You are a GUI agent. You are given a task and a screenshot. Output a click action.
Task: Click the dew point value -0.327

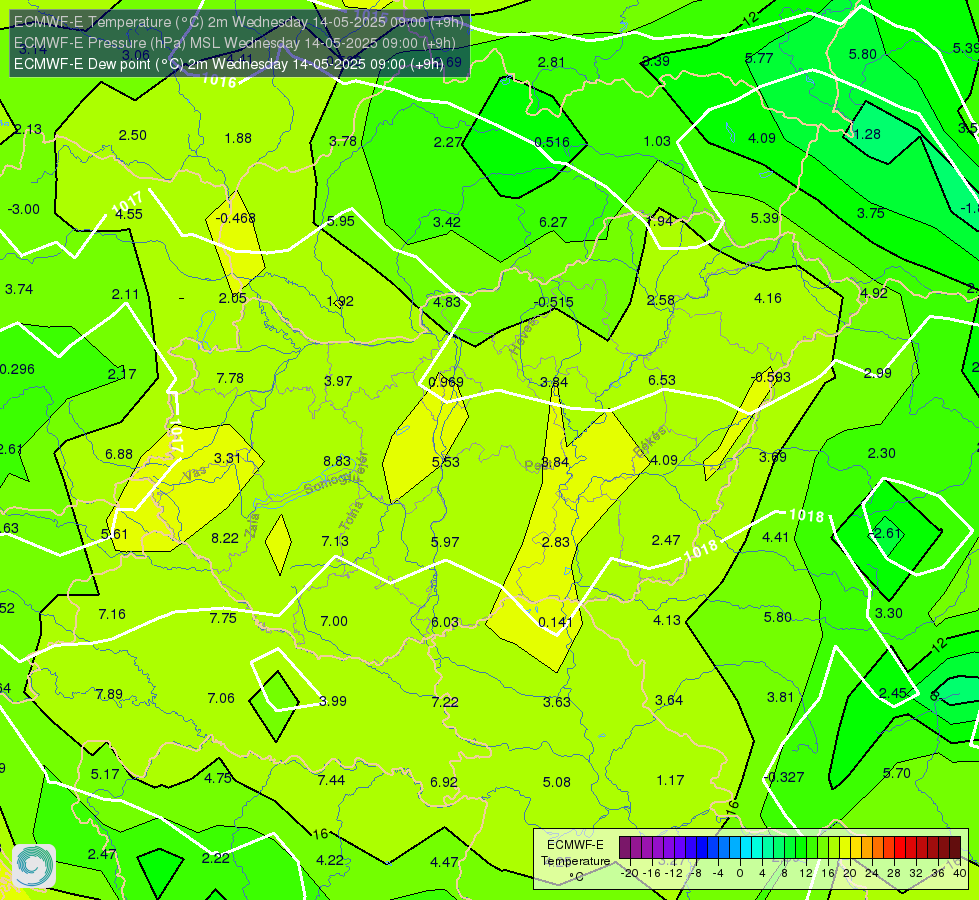pyautogui.click(x=784, y=778)
